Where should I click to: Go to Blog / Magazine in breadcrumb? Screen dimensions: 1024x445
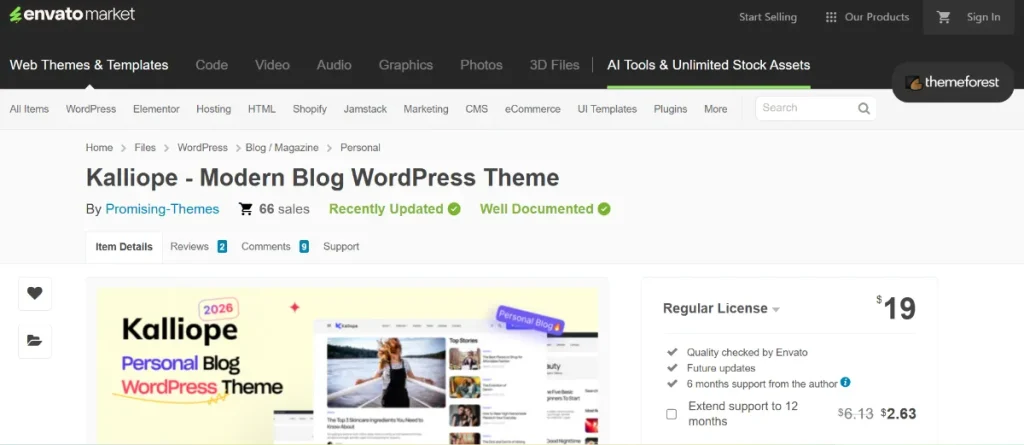282,148
